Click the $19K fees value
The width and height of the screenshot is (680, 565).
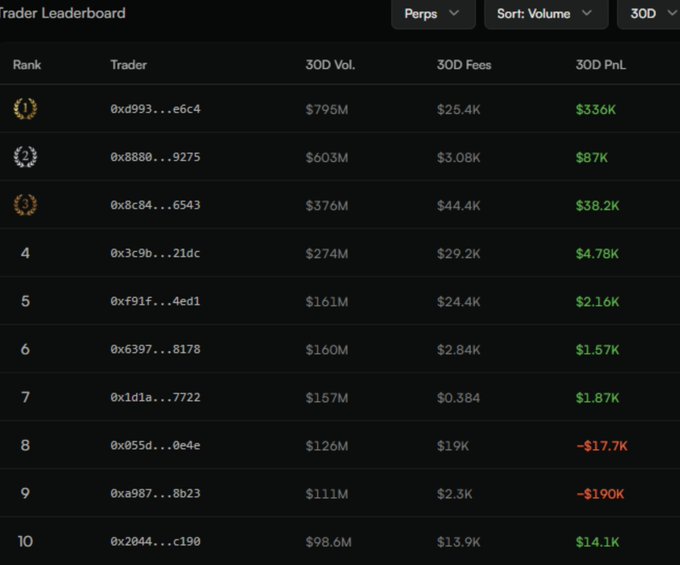click(x=453, y=447)
